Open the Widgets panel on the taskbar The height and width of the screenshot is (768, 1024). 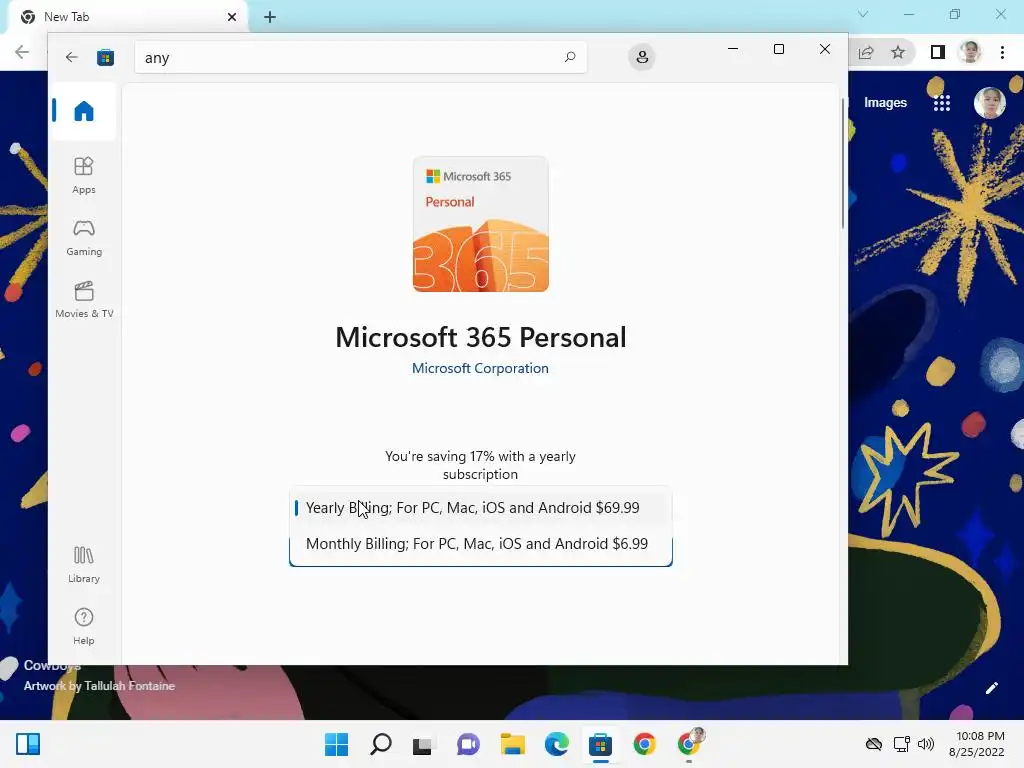[x=28, y=744]
